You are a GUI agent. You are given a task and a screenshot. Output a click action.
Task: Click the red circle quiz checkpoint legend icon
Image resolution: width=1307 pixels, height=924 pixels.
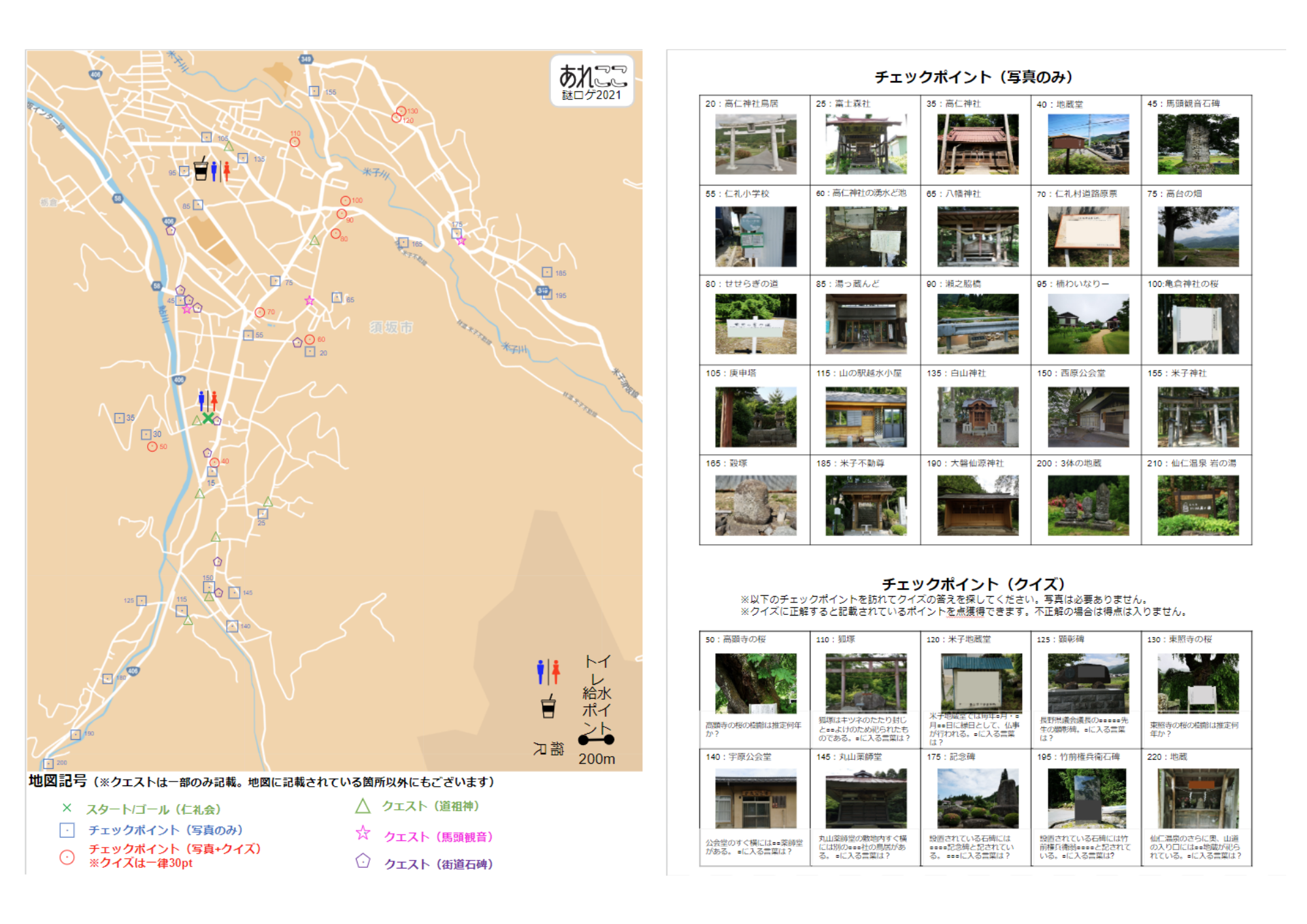point(67,857)
